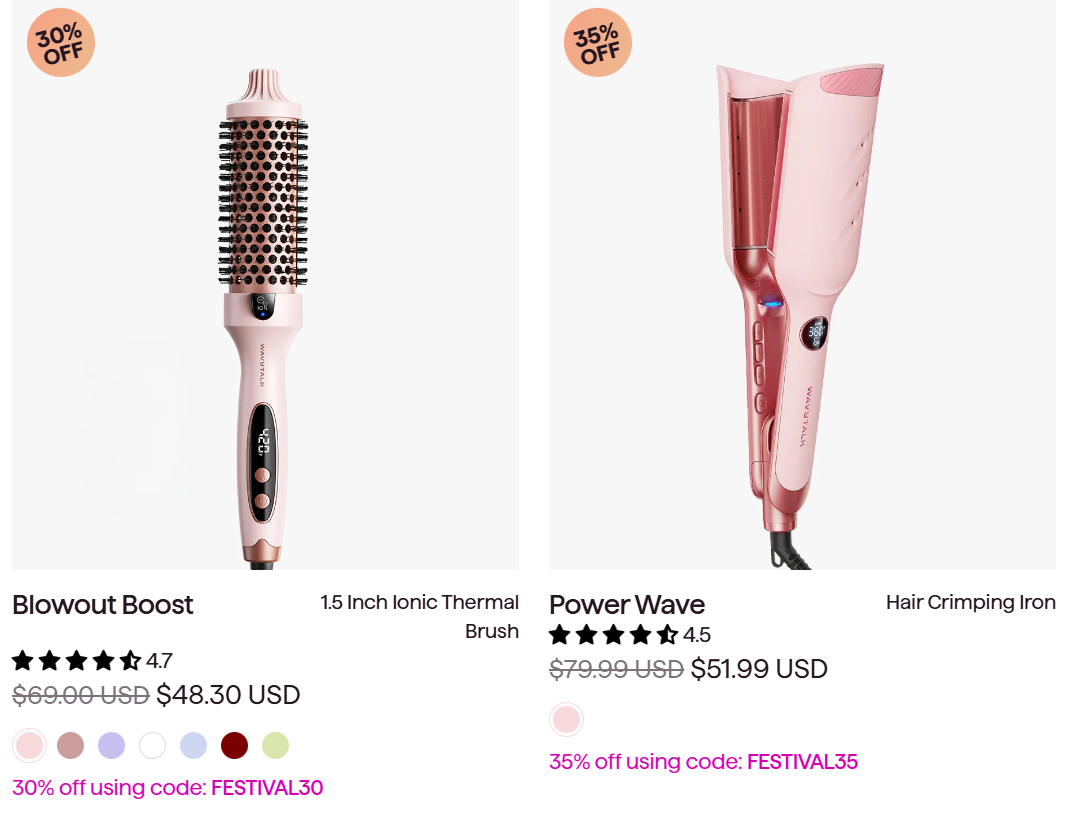Pick the white color swatch
The height and width of the screenshot is (819, 1067).
[x=152, y=745]
